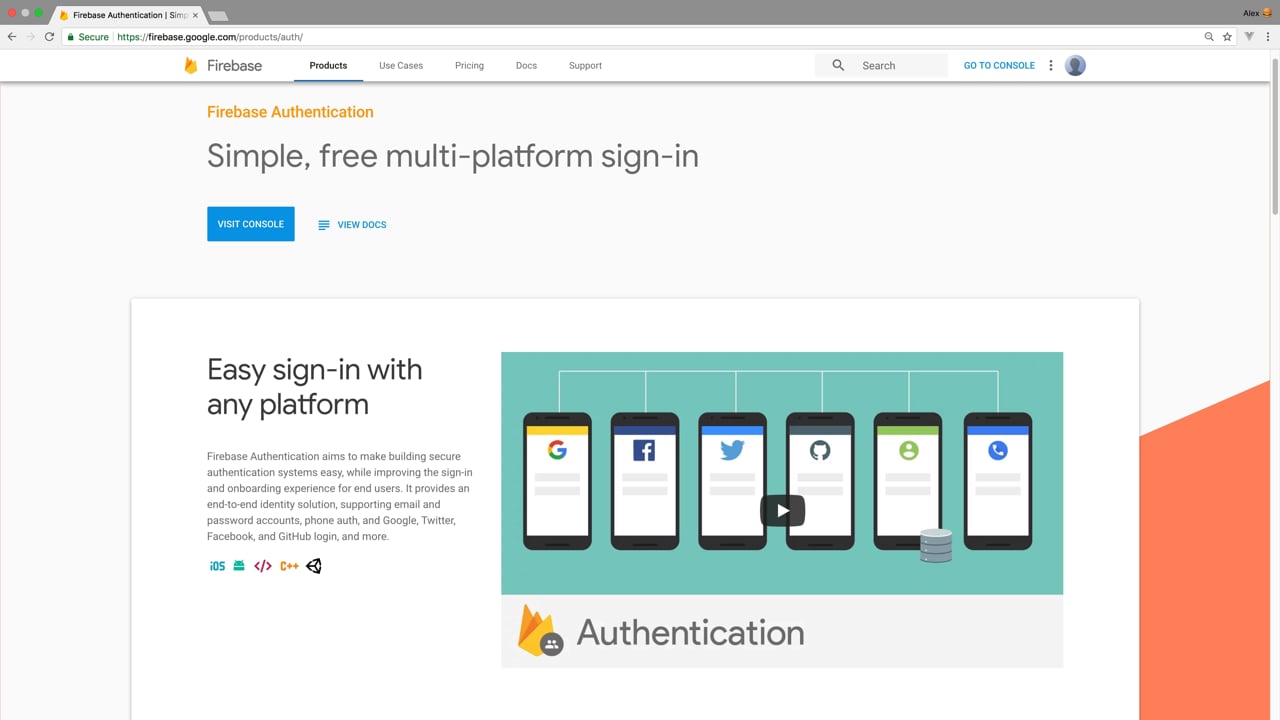The width and height of the screenshot is (1280, 720).
Task: Click the Secure lock indicator in the address bar
Action: (x=88, y=37)
